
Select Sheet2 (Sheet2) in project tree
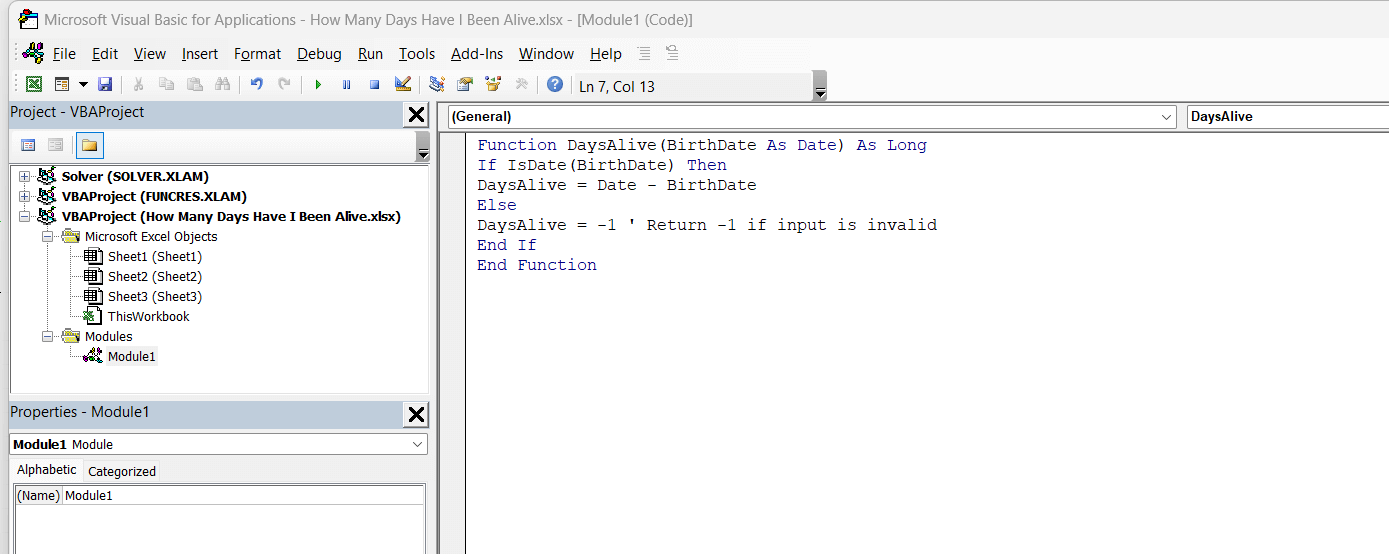tap(154, 277)
